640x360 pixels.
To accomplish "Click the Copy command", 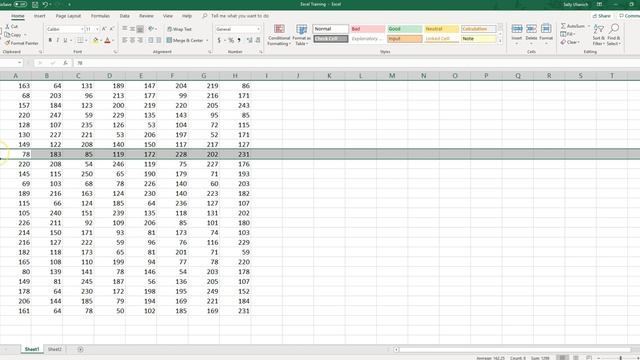I will tap(13, 35).
